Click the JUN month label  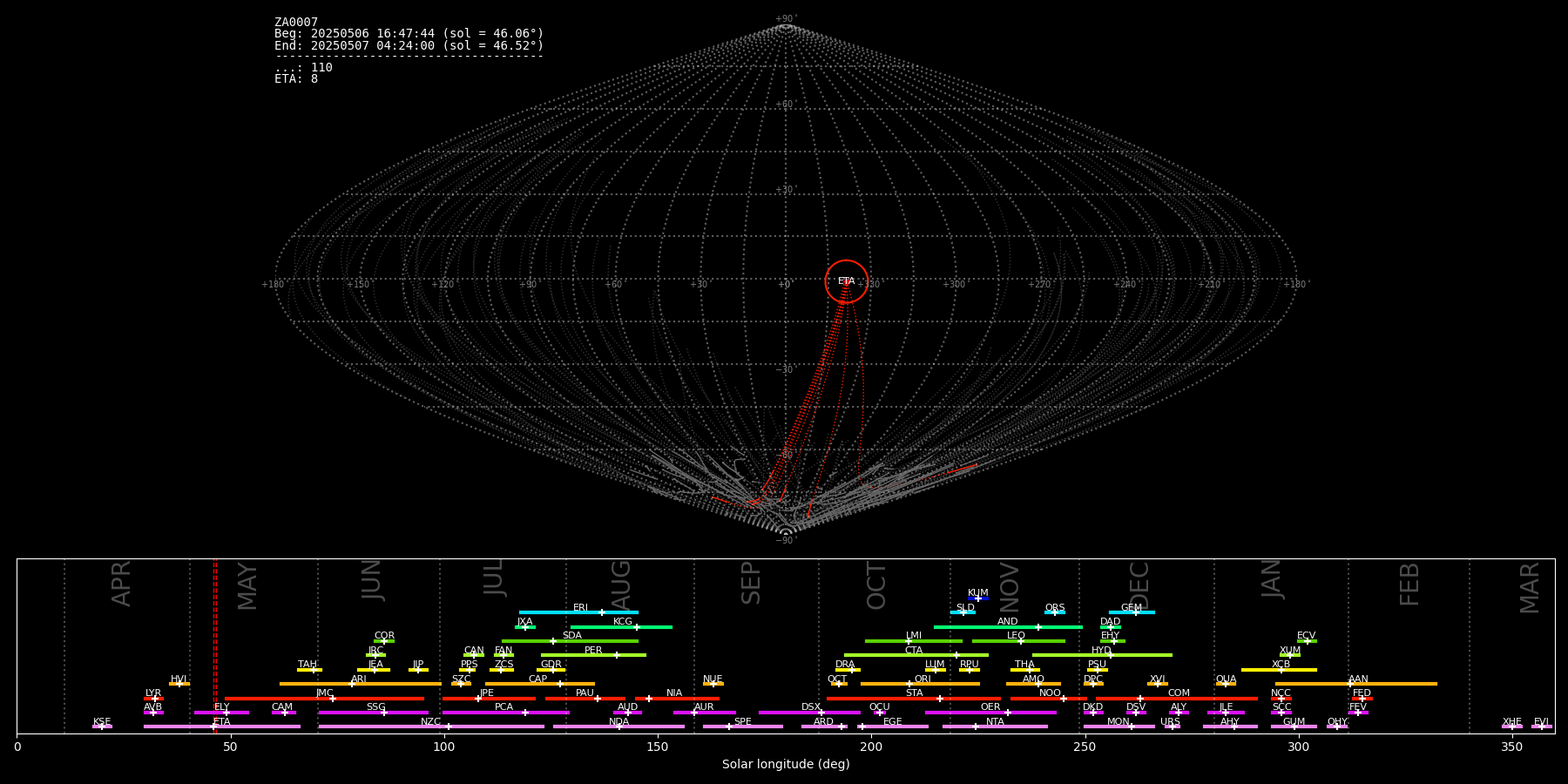click(372, 580)
